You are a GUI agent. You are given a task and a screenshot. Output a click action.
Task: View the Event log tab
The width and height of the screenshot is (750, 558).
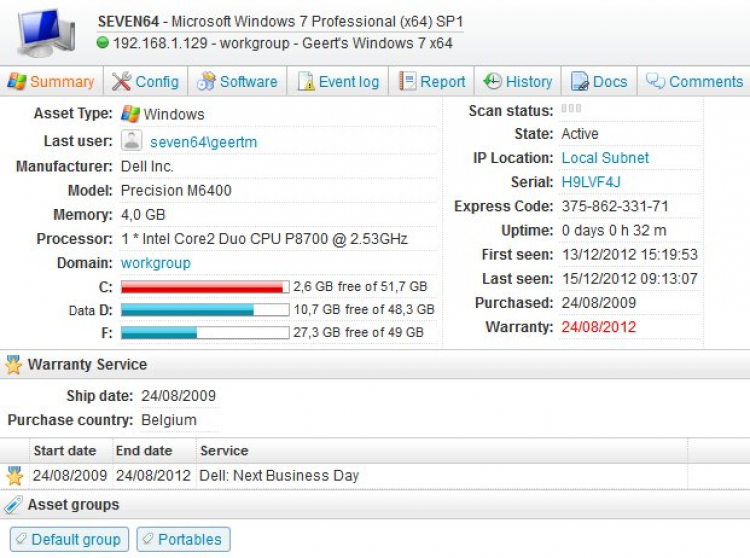pyautogui.click(x=338, y=82)
